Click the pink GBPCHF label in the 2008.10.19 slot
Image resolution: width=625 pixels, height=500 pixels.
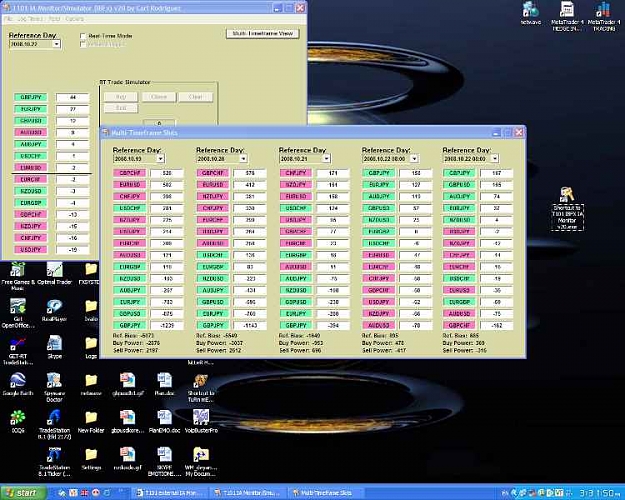(x=130, y=173)
